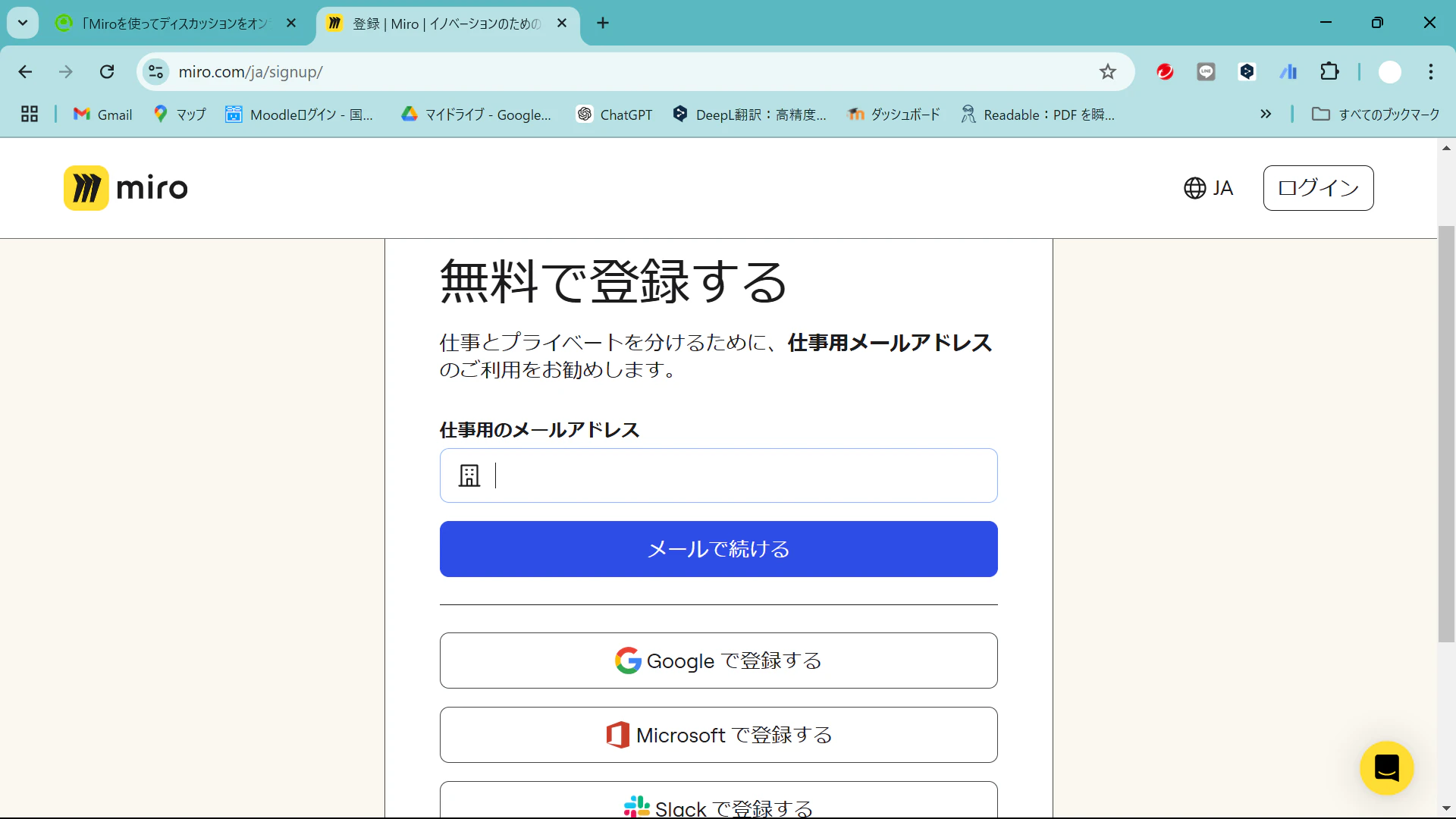Click the 仕事用のメールアドレス field label

[x=539, y=430]
